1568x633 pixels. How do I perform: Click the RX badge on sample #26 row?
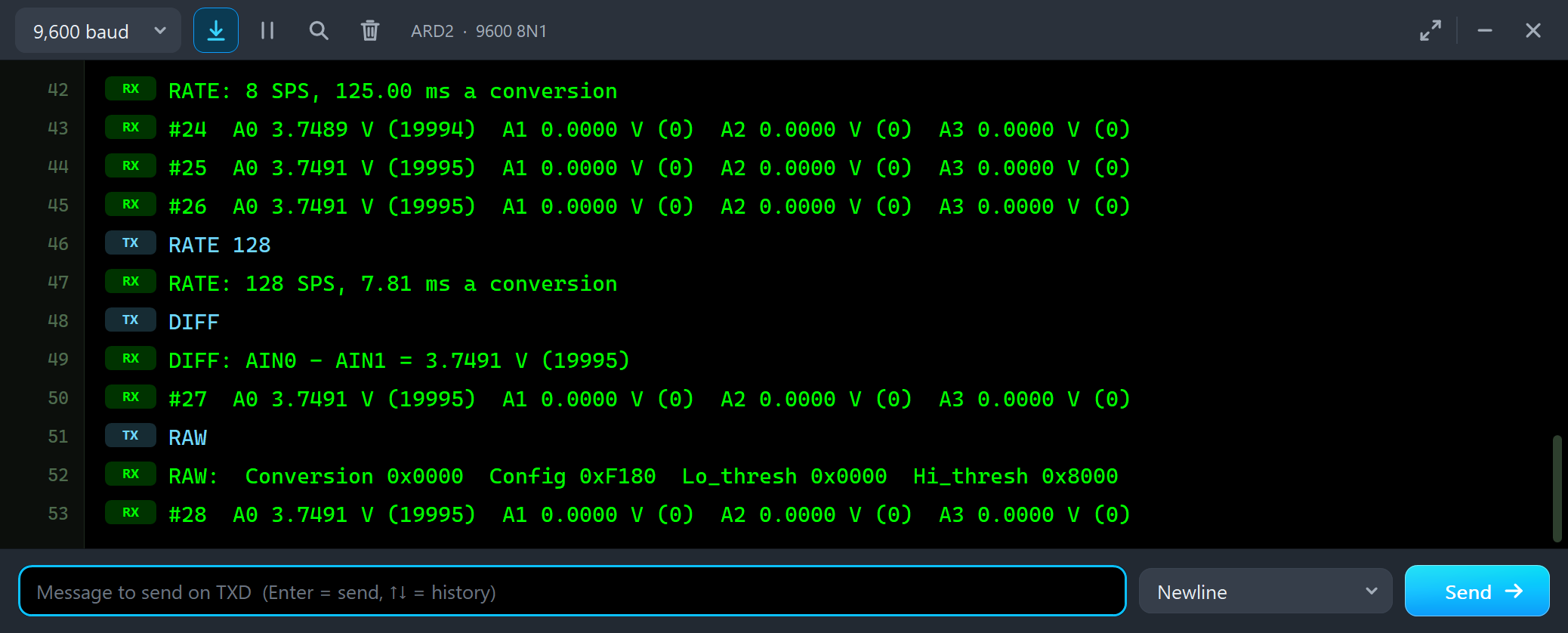click(131, 205)
